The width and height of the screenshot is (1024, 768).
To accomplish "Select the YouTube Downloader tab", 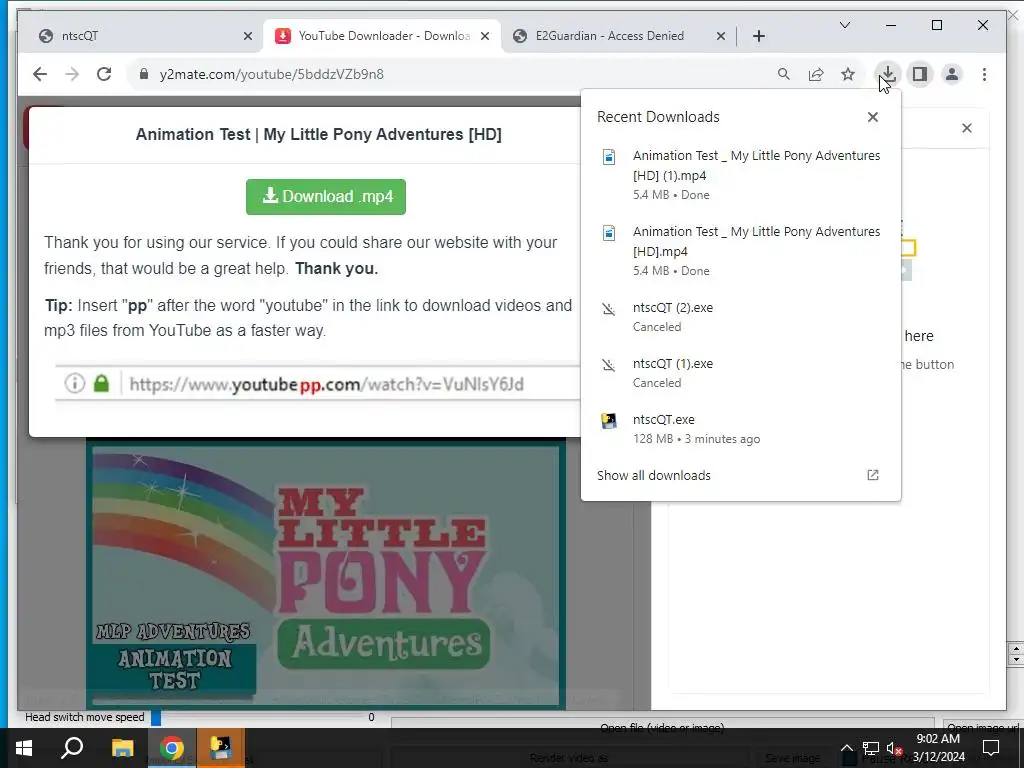I will point(382,36).
